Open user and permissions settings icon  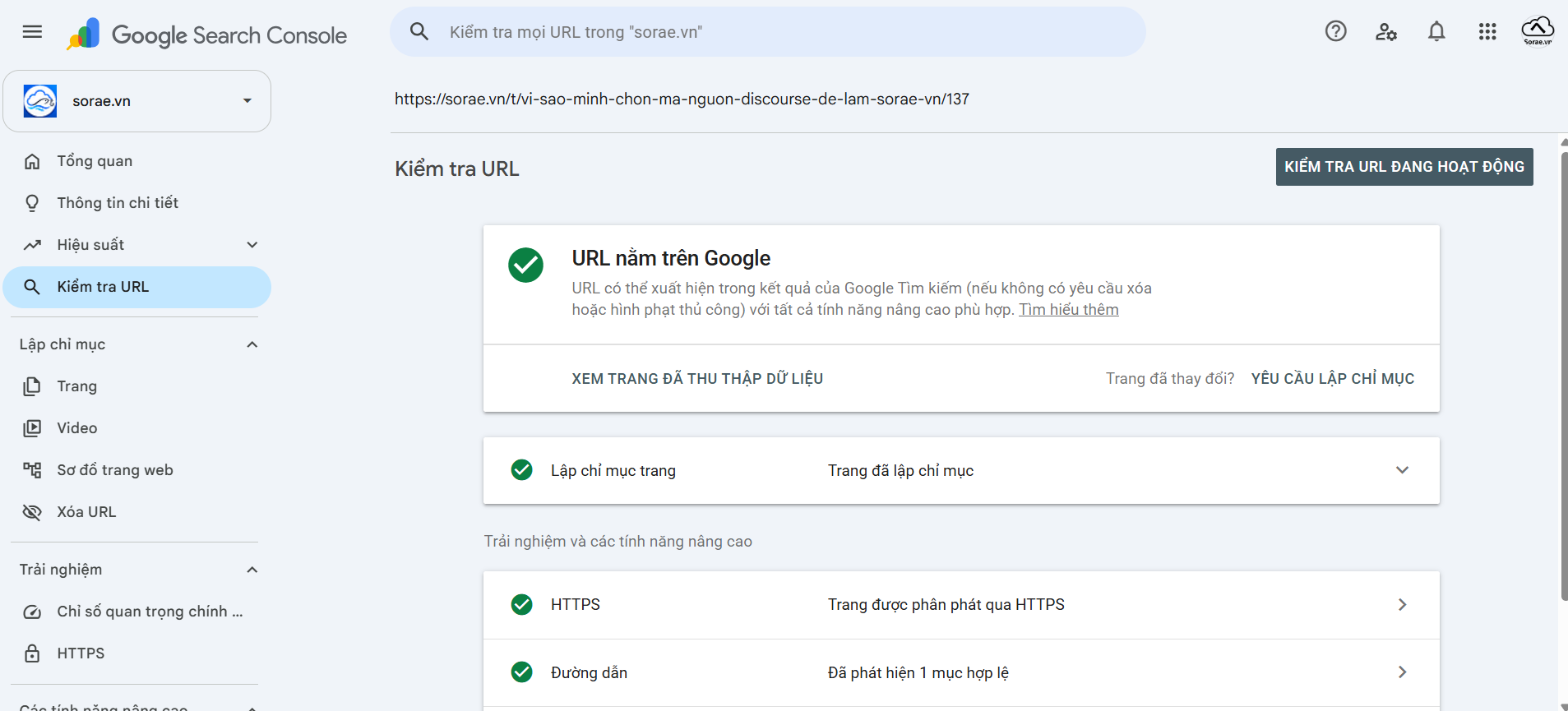1386,32
